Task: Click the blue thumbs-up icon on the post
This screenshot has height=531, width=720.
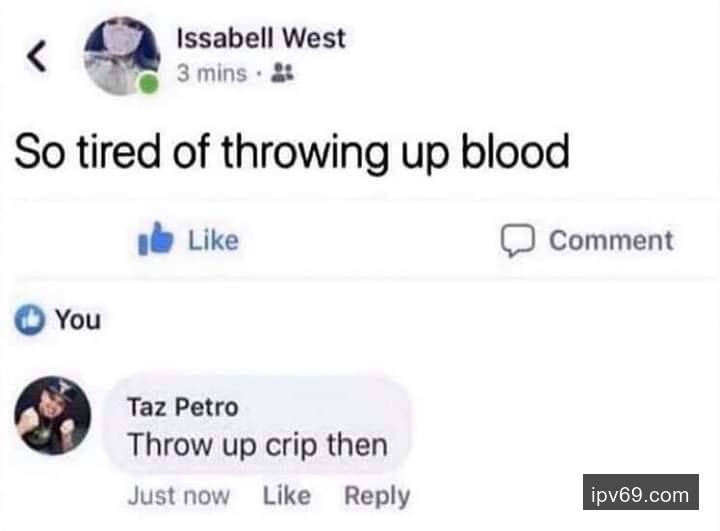Action: pos(156,238)
